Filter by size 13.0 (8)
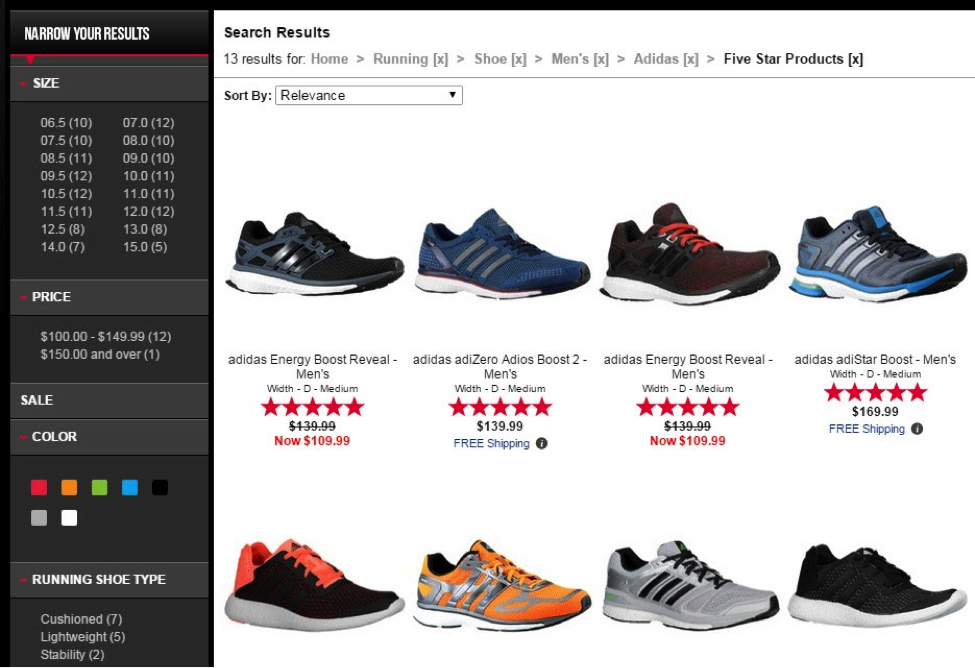The width and height of the screenshot is (975, 668). (x=144, y=229)
